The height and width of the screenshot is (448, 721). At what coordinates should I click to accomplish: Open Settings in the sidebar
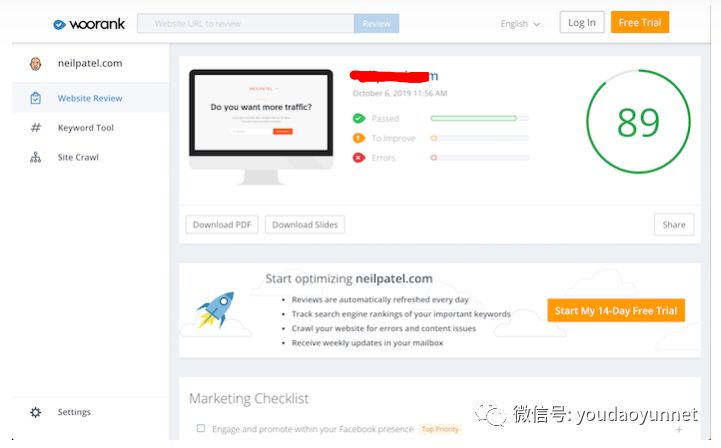(91, 412)
